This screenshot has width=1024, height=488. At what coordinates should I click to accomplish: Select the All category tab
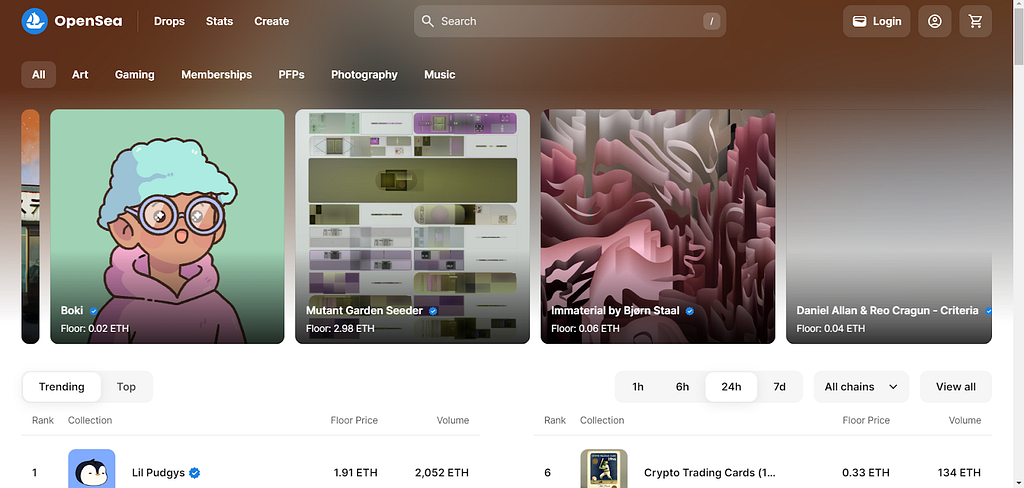pyautogui.click(x=39, y=74)
